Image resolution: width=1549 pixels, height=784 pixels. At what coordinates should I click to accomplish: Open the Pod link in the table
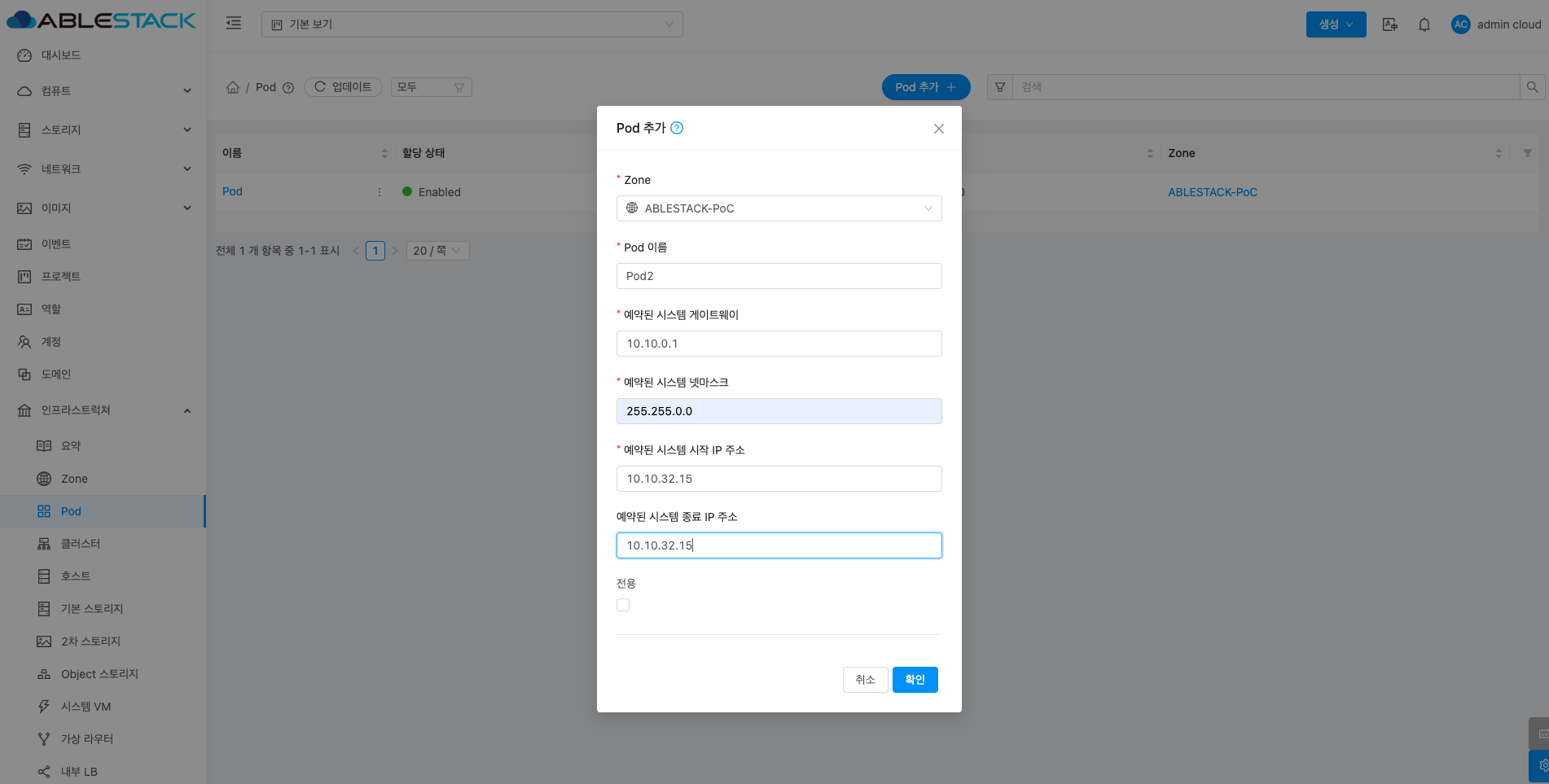232,191
